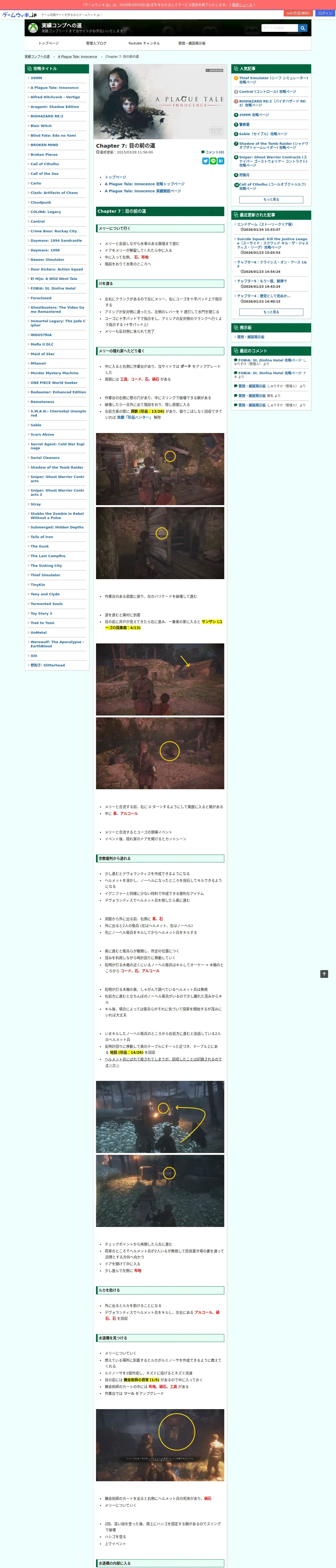The width and height of the screenshot is (336, 1568).
Task: Open the 管理人ブログ navigation tab
Action: click(96, 43)
